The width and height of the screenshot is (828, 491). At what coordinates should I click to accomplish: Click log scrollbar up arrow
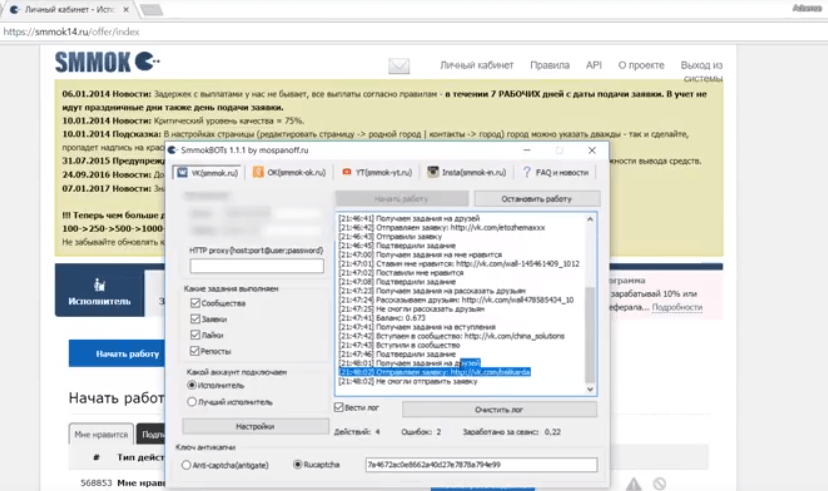pyautogui.click(x=590, y=219)
